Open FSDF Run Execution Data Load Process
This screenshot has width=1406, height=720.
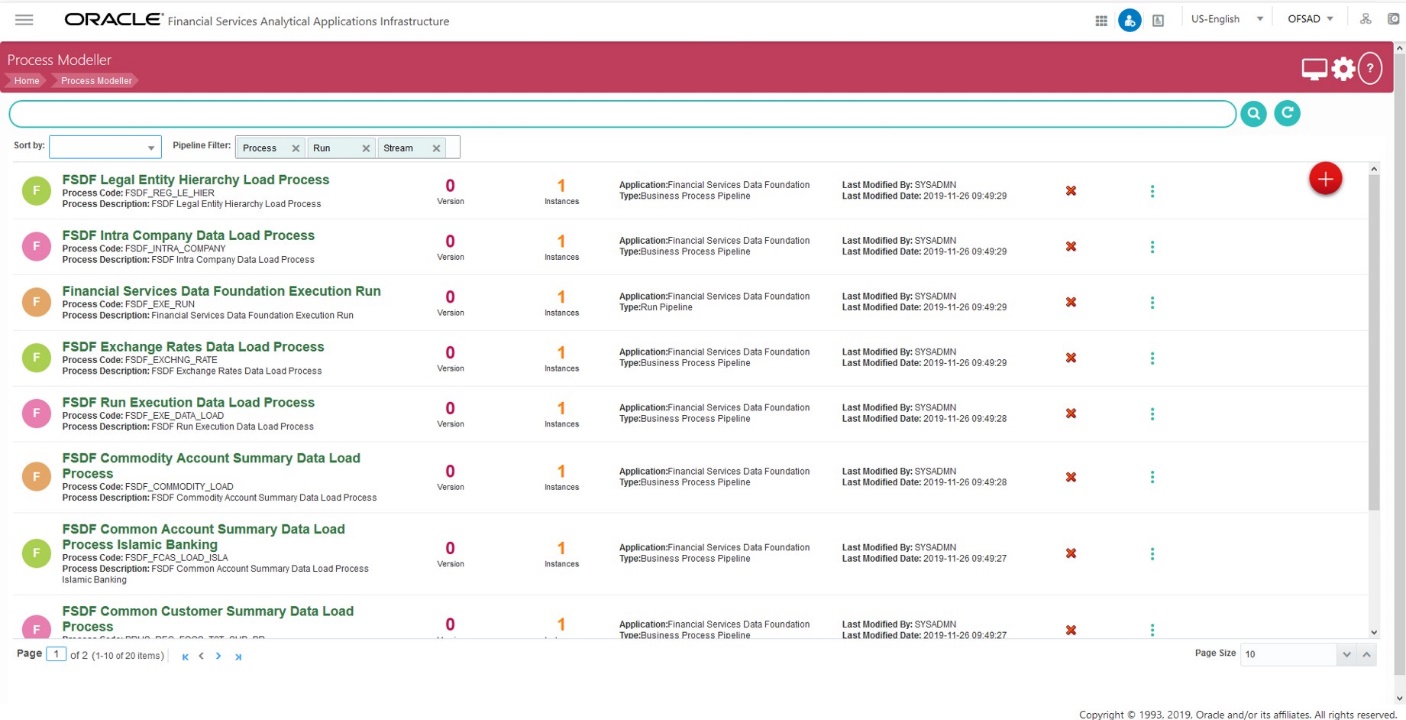click(188, 402)
